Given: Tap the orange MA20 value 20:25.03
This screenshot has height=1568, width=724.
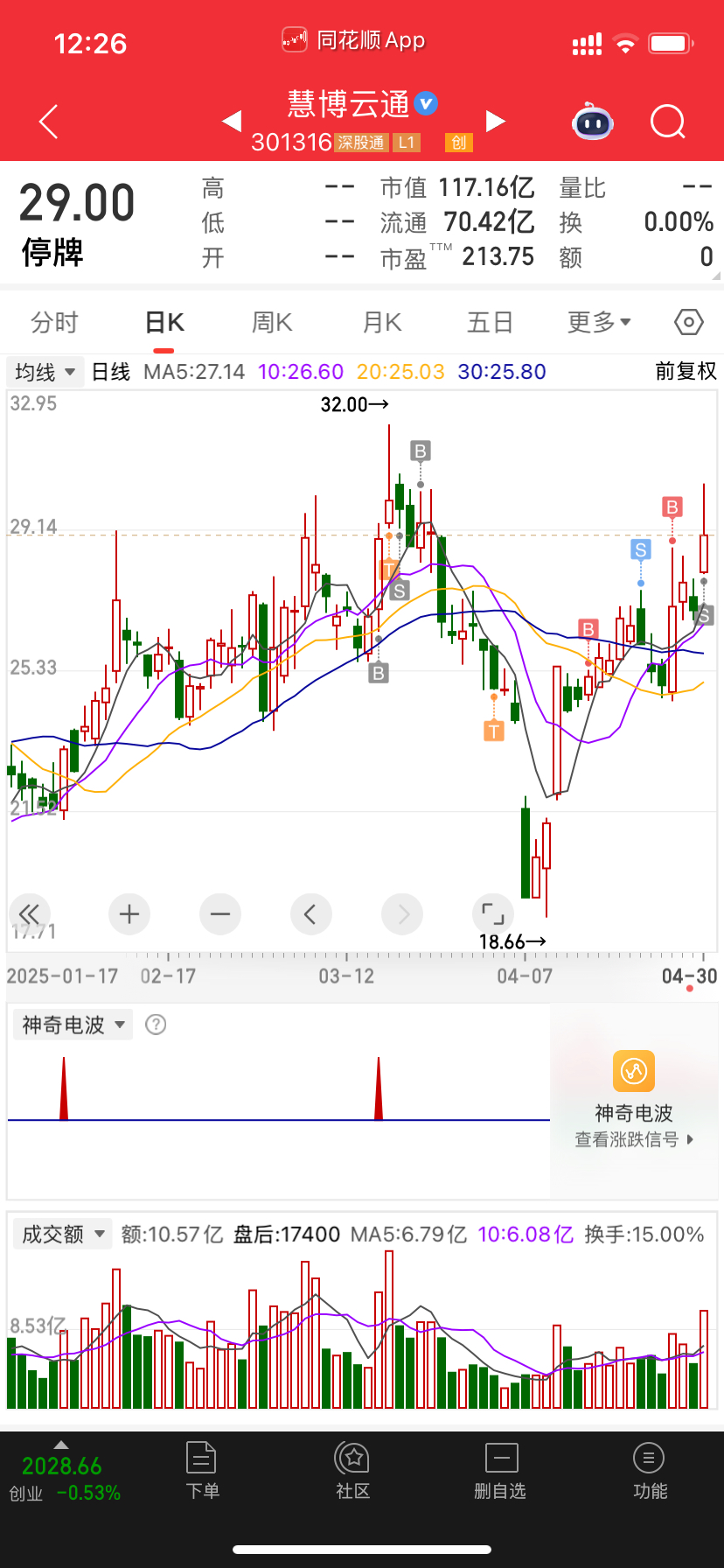Looking at the screenshot, I should coord(400,372).
